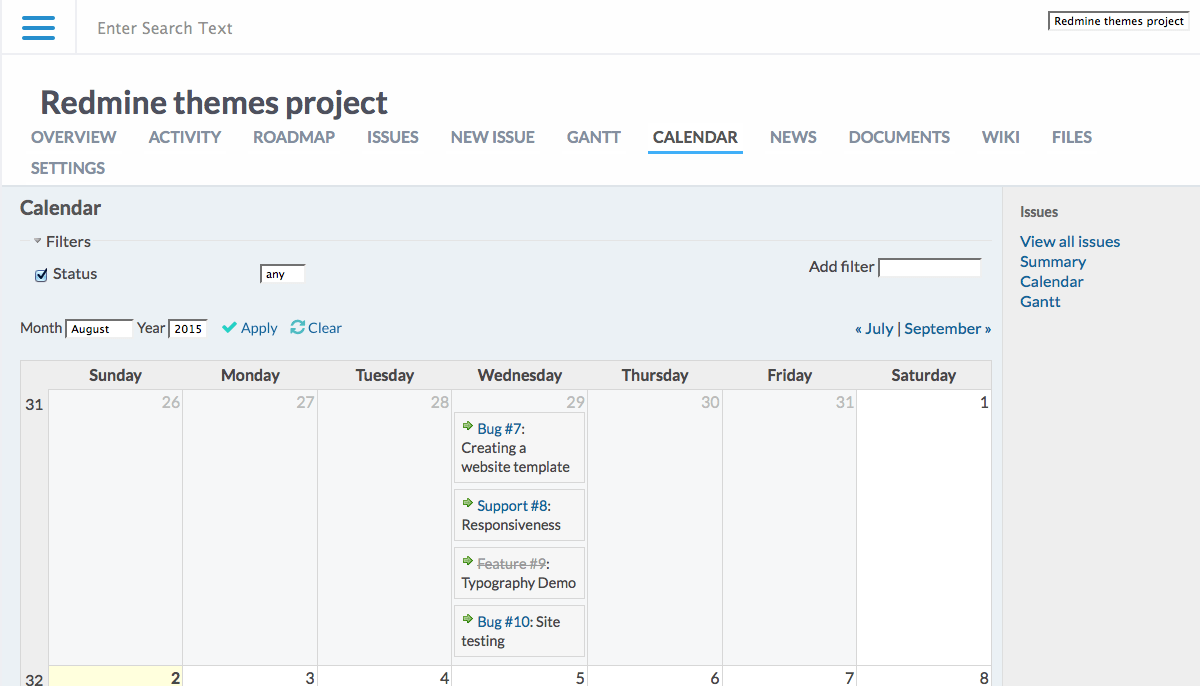This screenshot has width=1200, height=686.
Task: Go to the Issues tab
Action: [x=393, y=137]
